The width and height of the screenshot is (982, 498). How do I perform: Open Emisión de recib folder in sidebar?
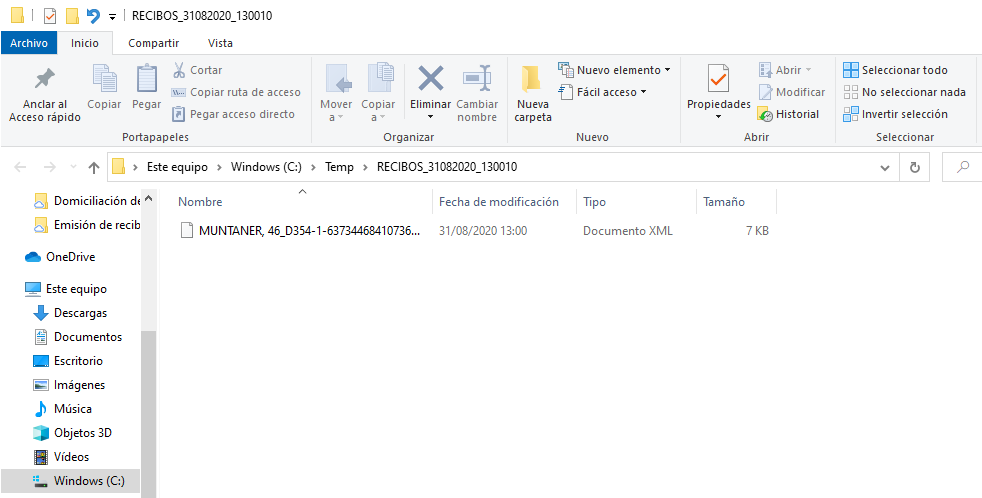[86, 225]
